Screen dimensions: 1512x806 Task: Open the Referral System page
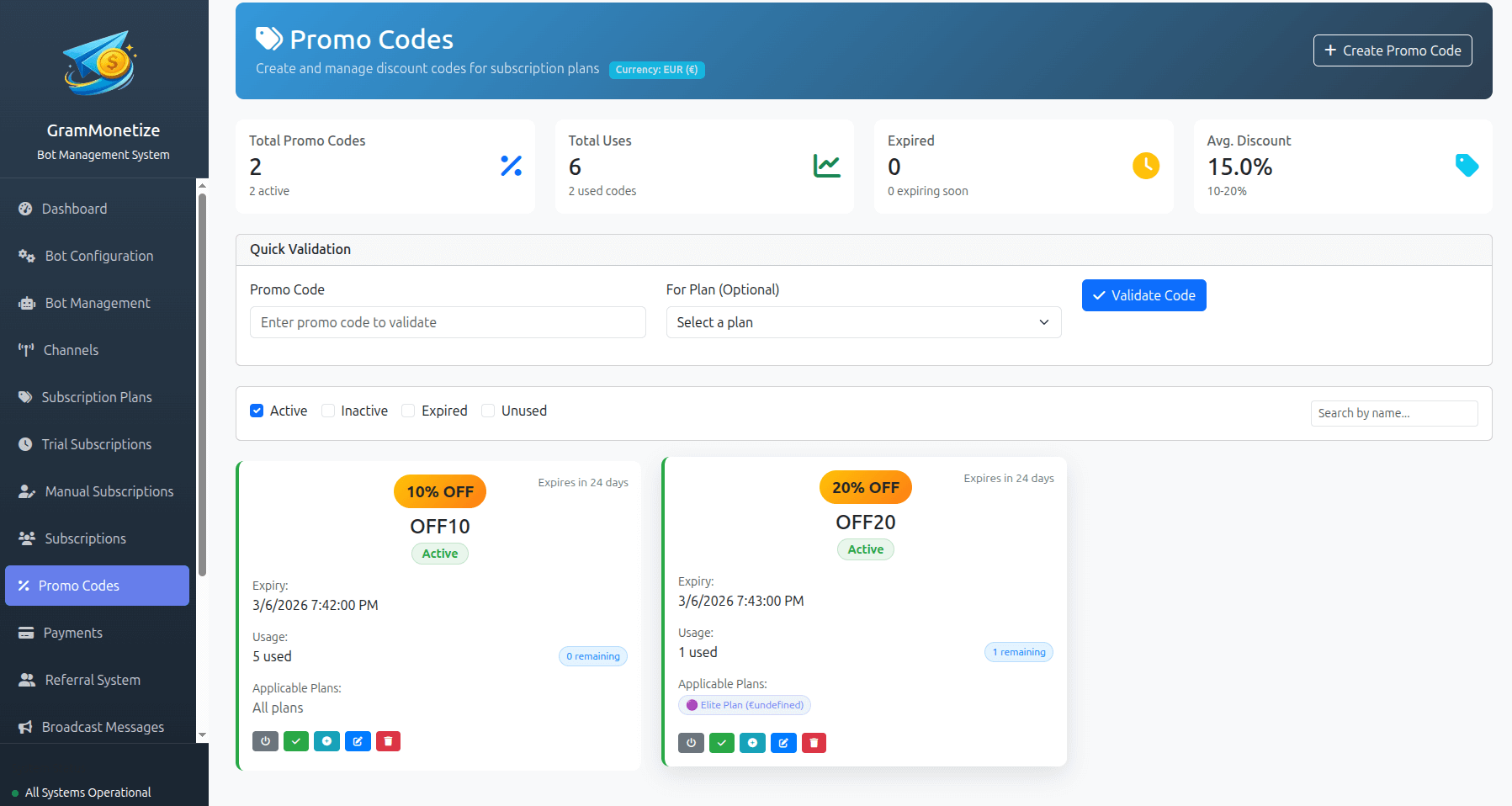[x=92, y=679]
